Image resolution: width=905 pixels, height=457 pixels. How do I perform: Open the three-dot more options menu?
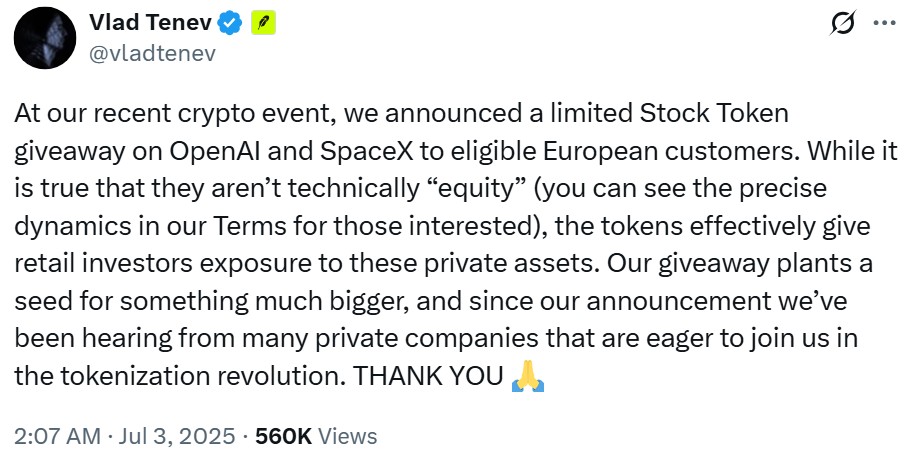[x=885, y=24]
